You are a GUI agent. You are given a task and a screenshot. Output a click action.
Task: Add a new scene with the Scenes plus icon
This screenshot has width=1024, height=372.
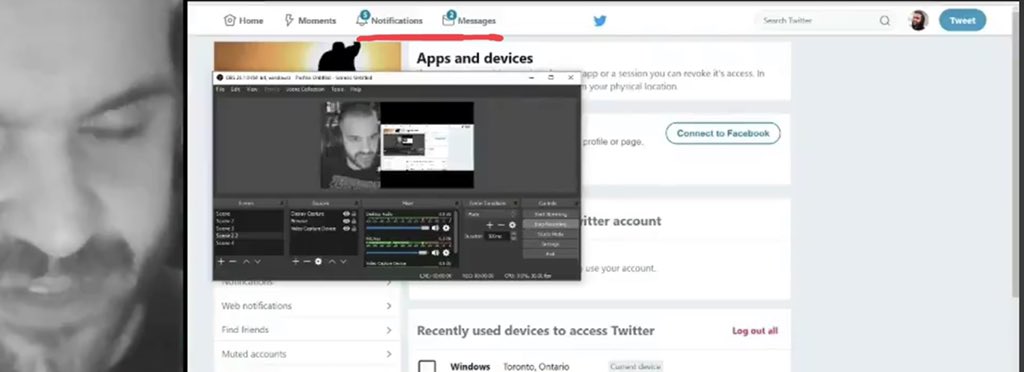tap(221, 262)
